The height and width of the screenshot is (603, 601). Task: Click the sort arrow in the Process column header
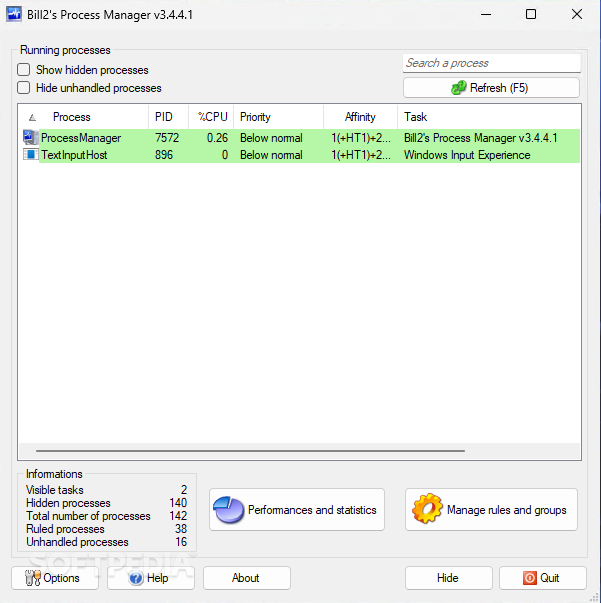pyautogui.click(x=32, y=118)
